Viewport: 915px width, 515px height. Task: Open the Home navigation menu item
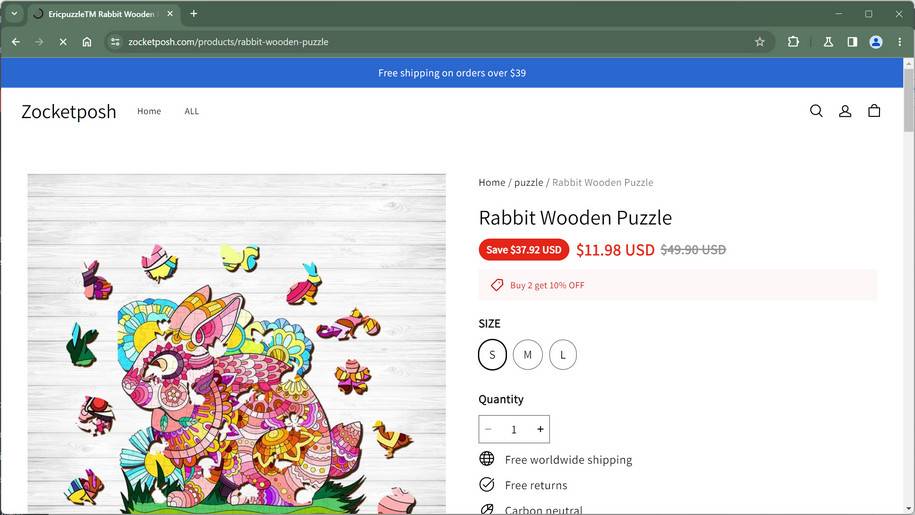[x=149, y=111]
